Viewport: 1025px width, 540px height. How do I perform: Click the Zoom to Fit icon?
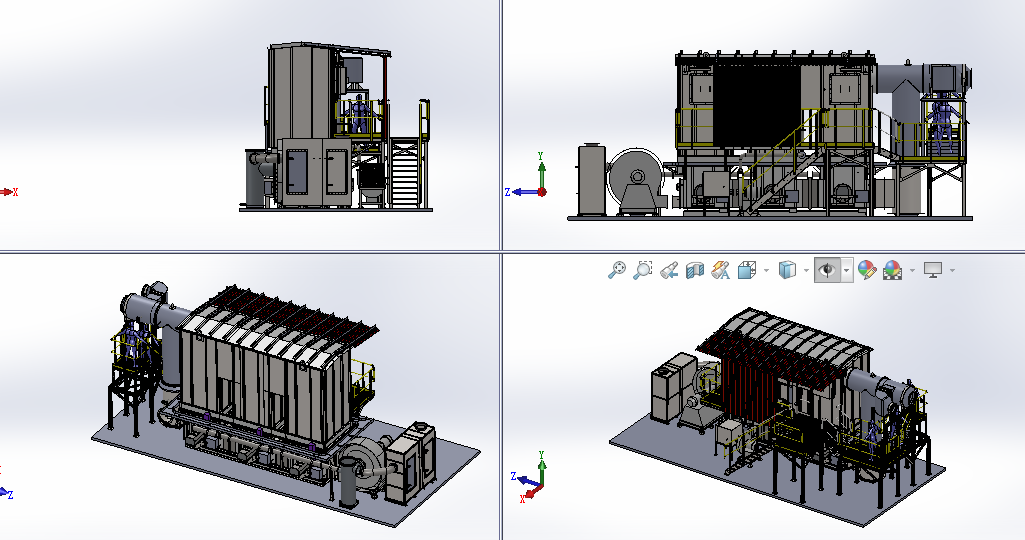(x=618, y=270)
